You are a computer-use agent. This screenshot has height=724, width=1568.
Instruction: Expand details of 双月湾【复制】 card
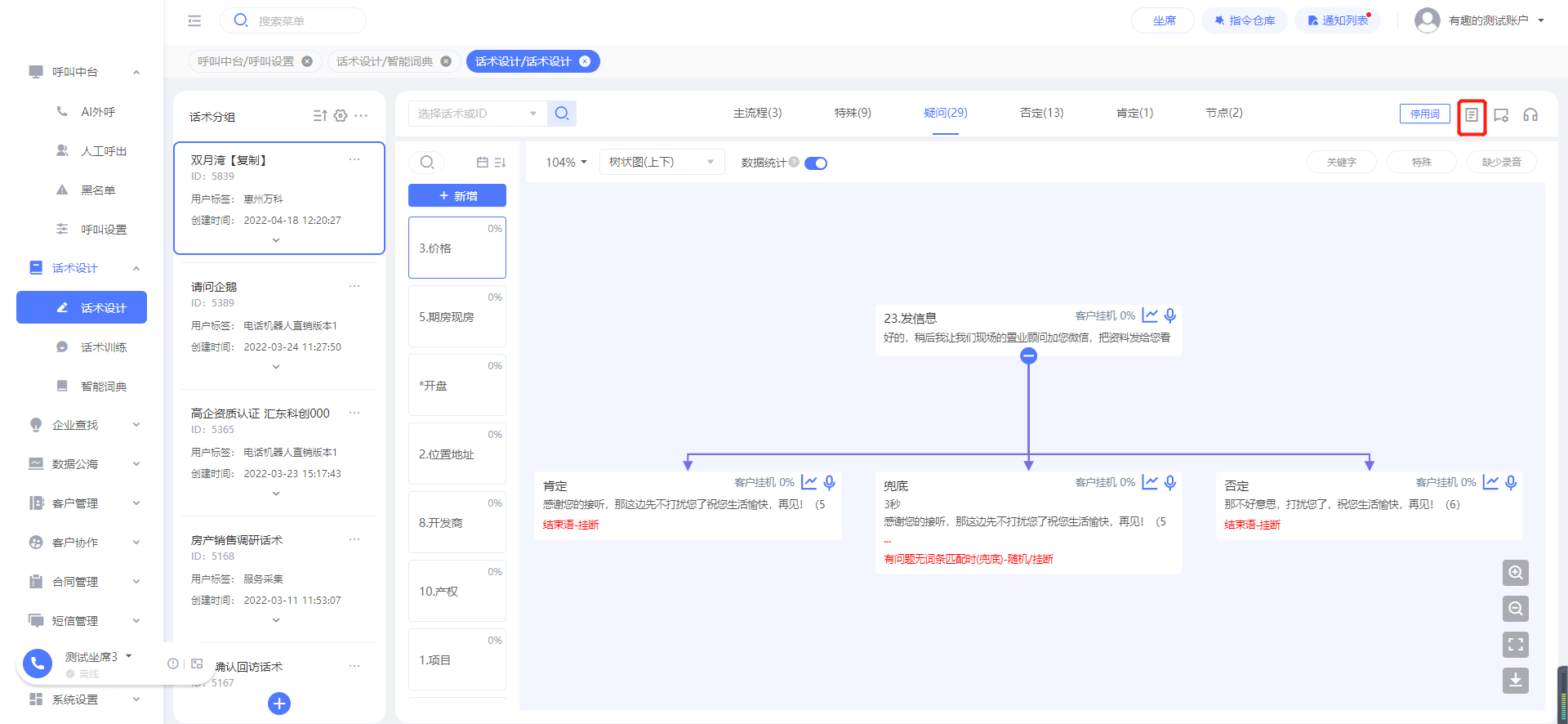276,240
